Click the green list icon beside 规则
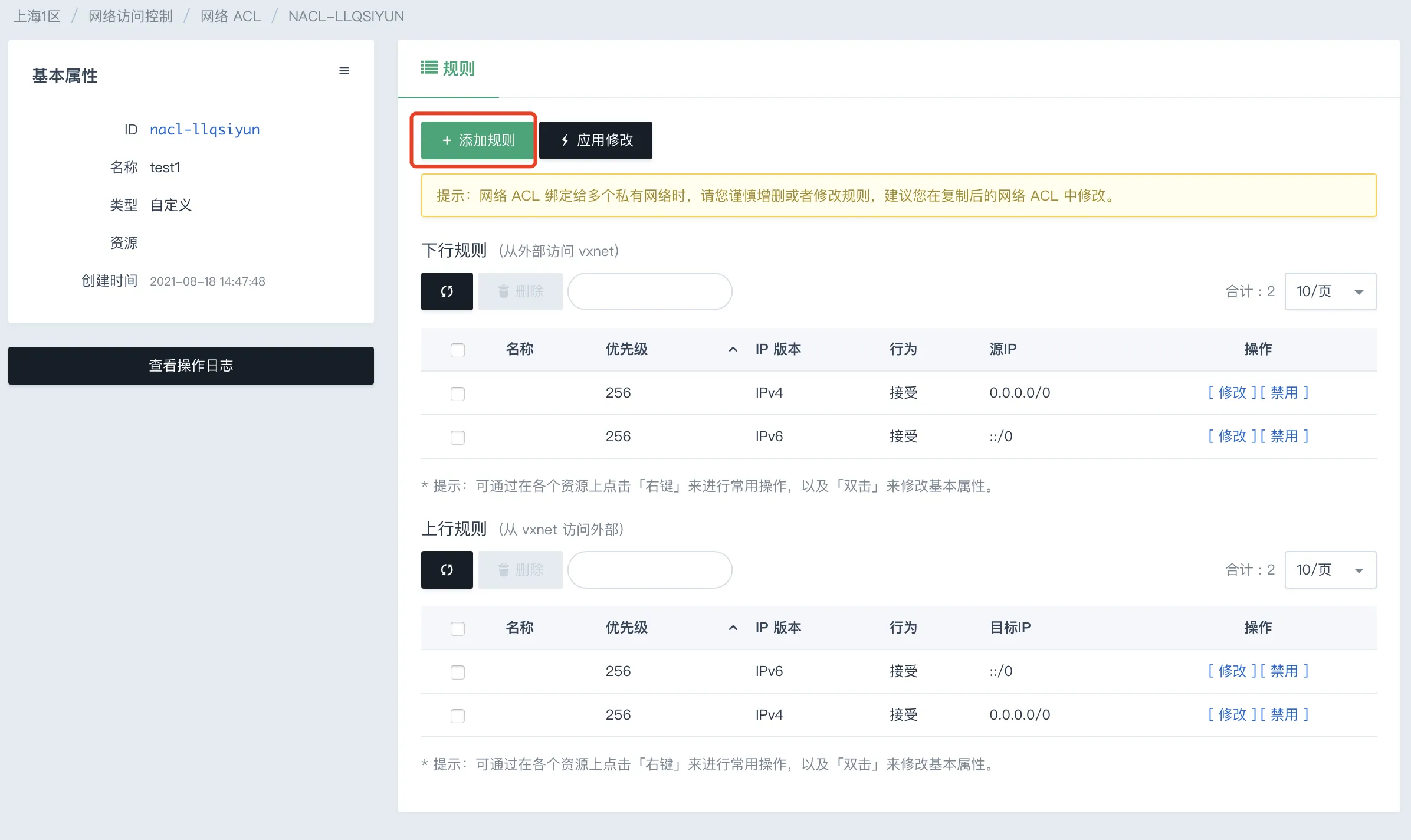The height and width of the screenshot is (840, 1411). (x=428, y=67)
